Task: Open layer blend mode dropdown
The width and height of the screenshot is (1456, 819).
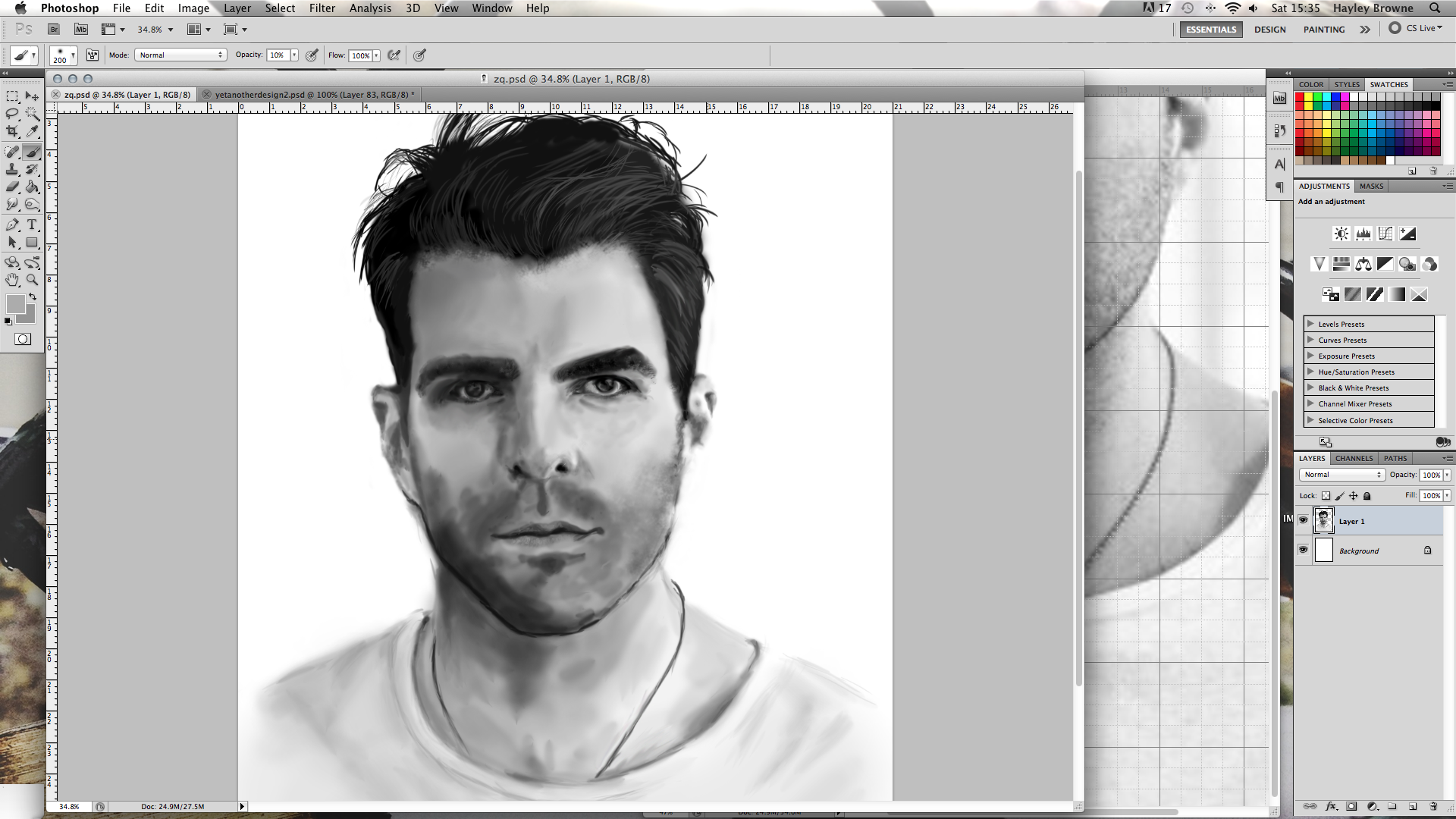Action: click(x=1341, y=475)
